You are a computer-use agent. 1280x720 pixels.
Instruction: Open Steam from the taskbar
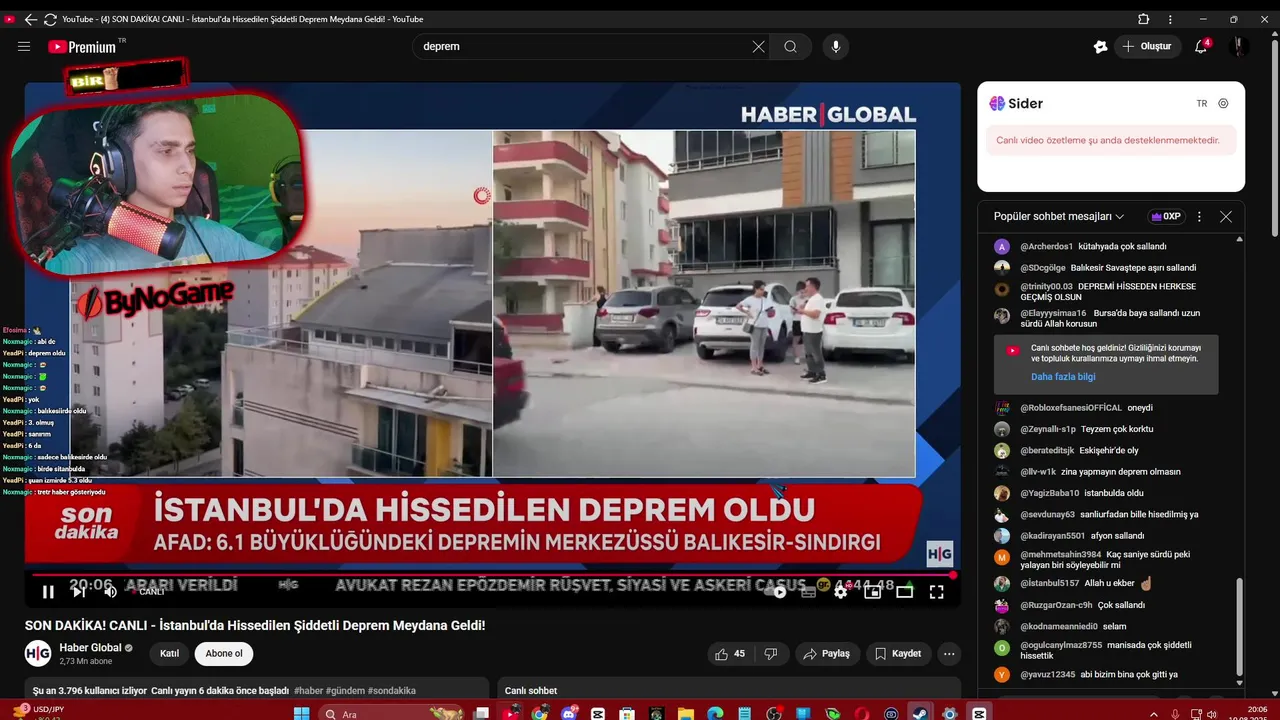click(919, 714)
